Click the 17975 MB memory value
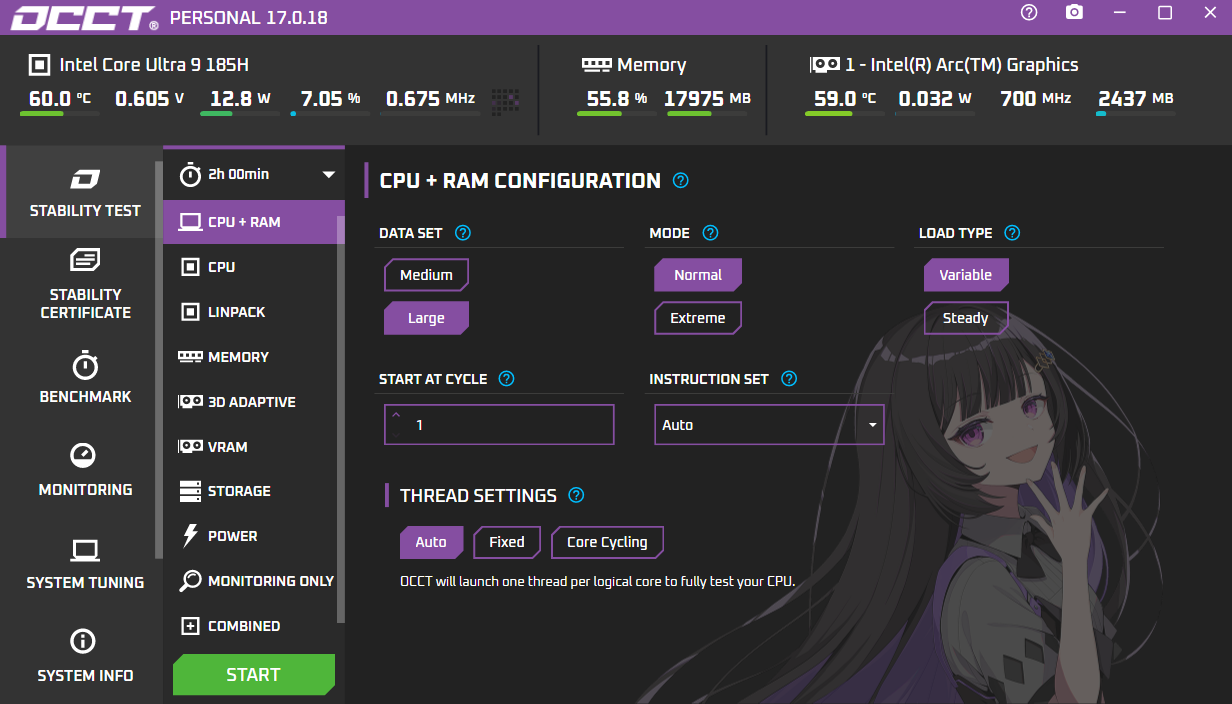The image size is (1232, 704). coord(707,98)
